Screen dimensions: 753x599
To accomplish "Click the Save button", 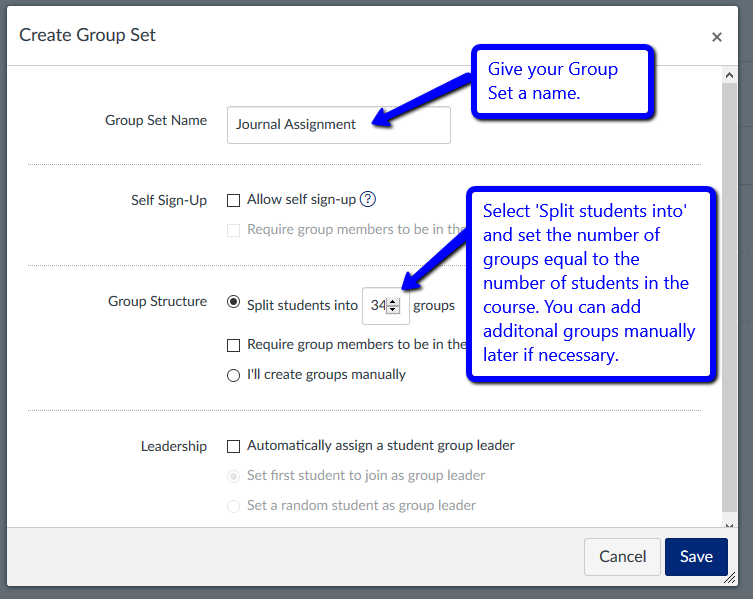I will (x=696, y=557).
